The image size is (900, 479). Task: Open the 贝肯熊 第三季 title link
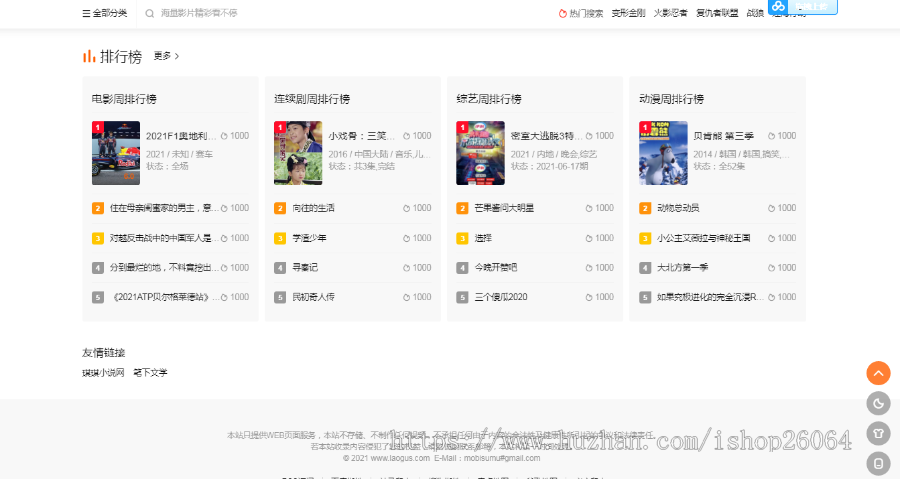tap(723, 136)
